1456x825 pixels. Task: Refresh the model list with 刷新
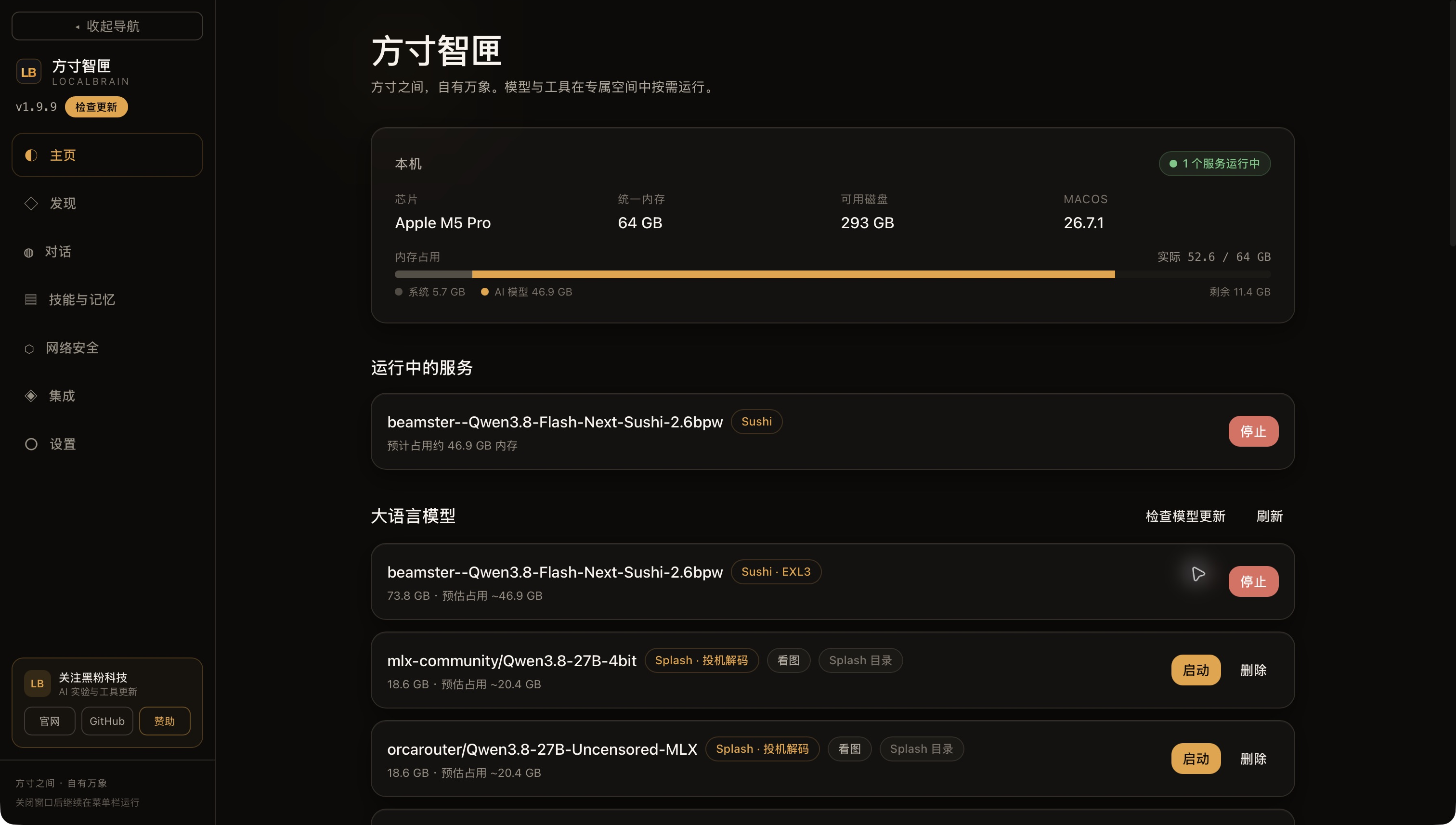point(1270,516)
